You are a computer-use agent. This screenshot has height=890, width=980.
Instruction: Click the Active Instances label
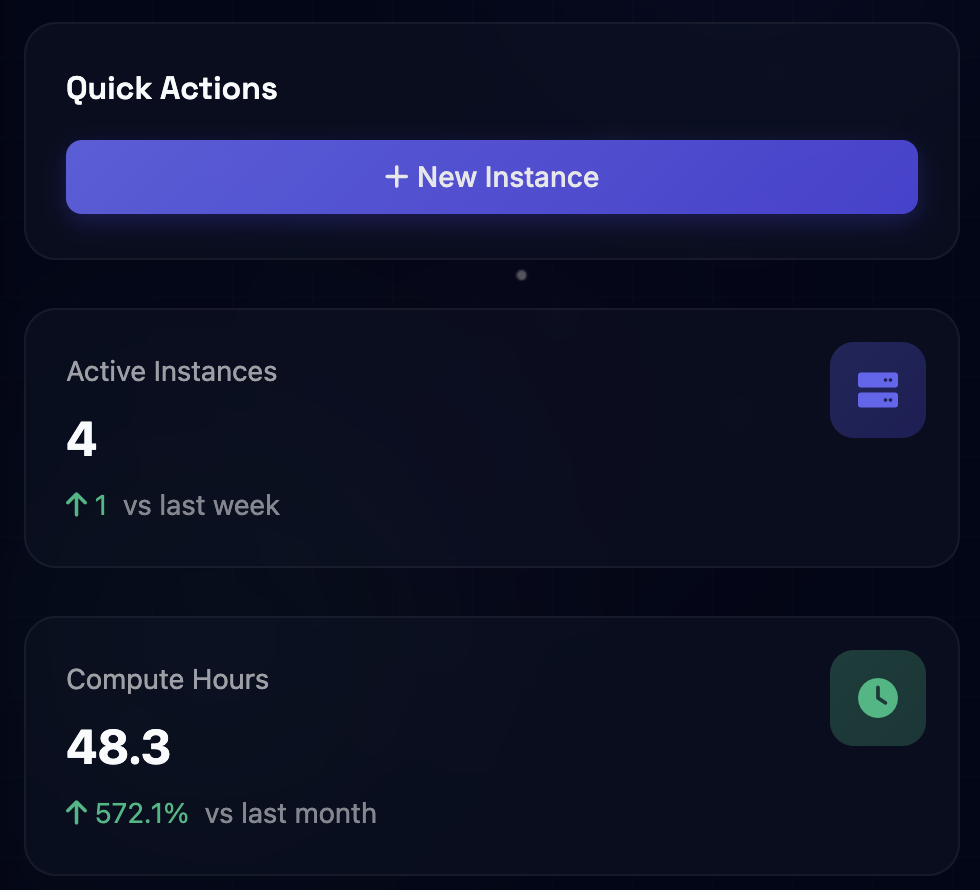coord(171,371)
